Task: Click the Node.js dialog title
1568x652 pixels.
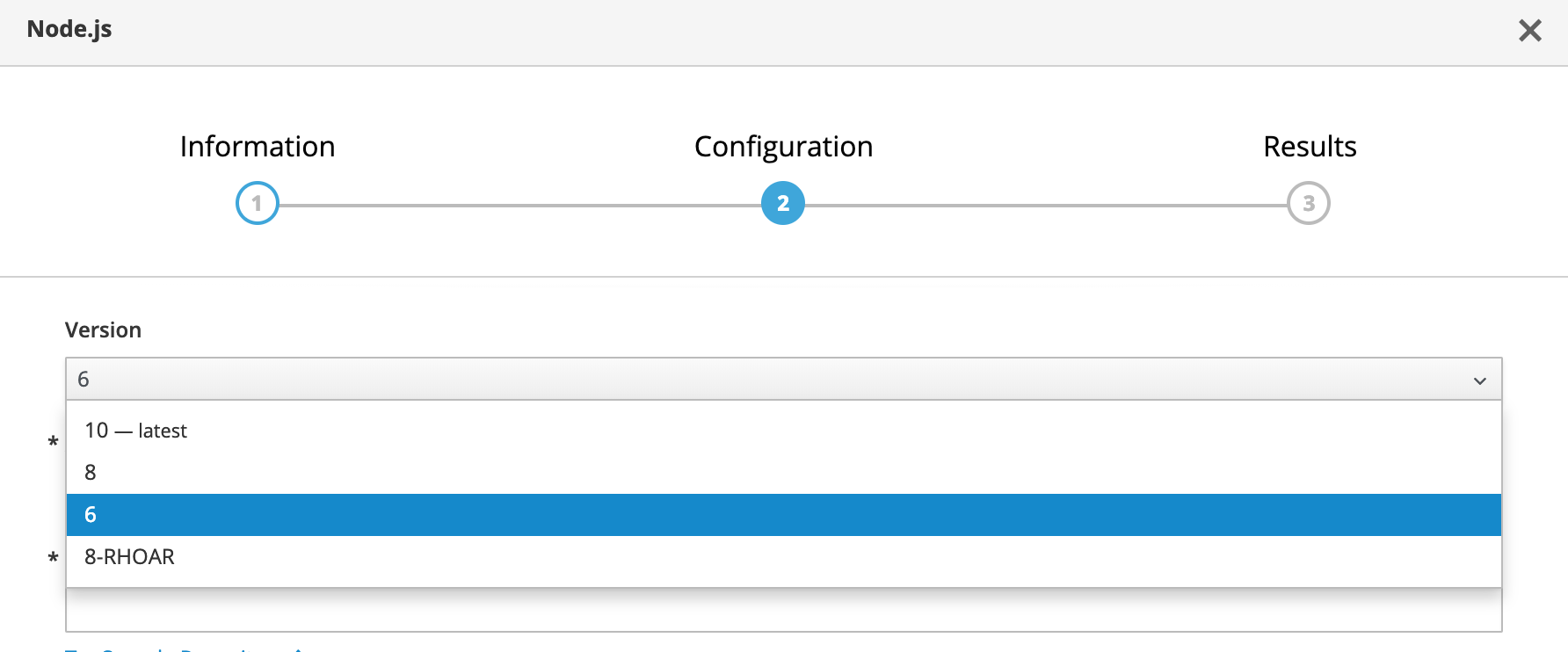Action: [69, 29]
